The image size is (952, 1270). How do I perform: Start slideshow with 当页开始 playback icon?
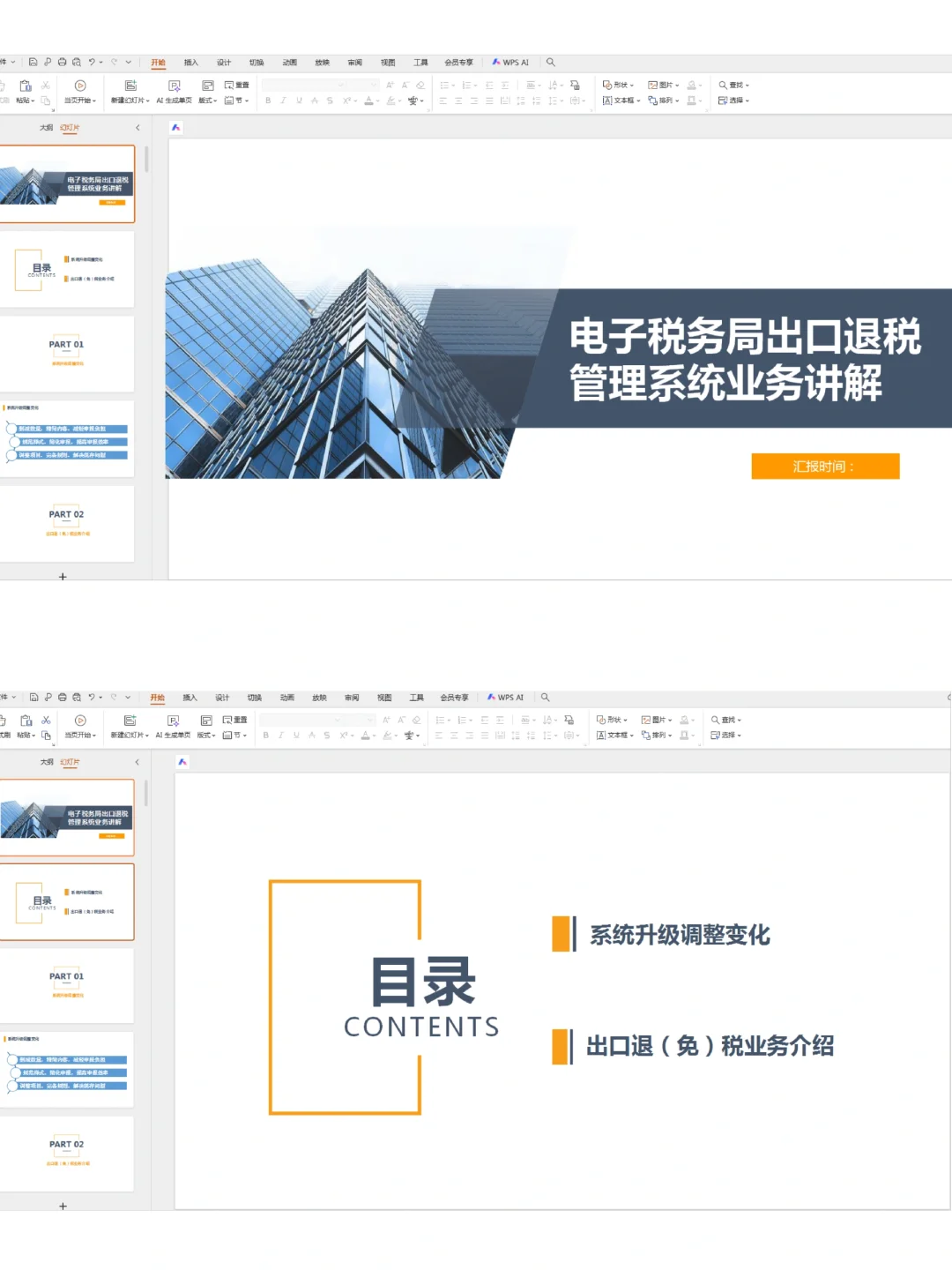click(81, 85)
